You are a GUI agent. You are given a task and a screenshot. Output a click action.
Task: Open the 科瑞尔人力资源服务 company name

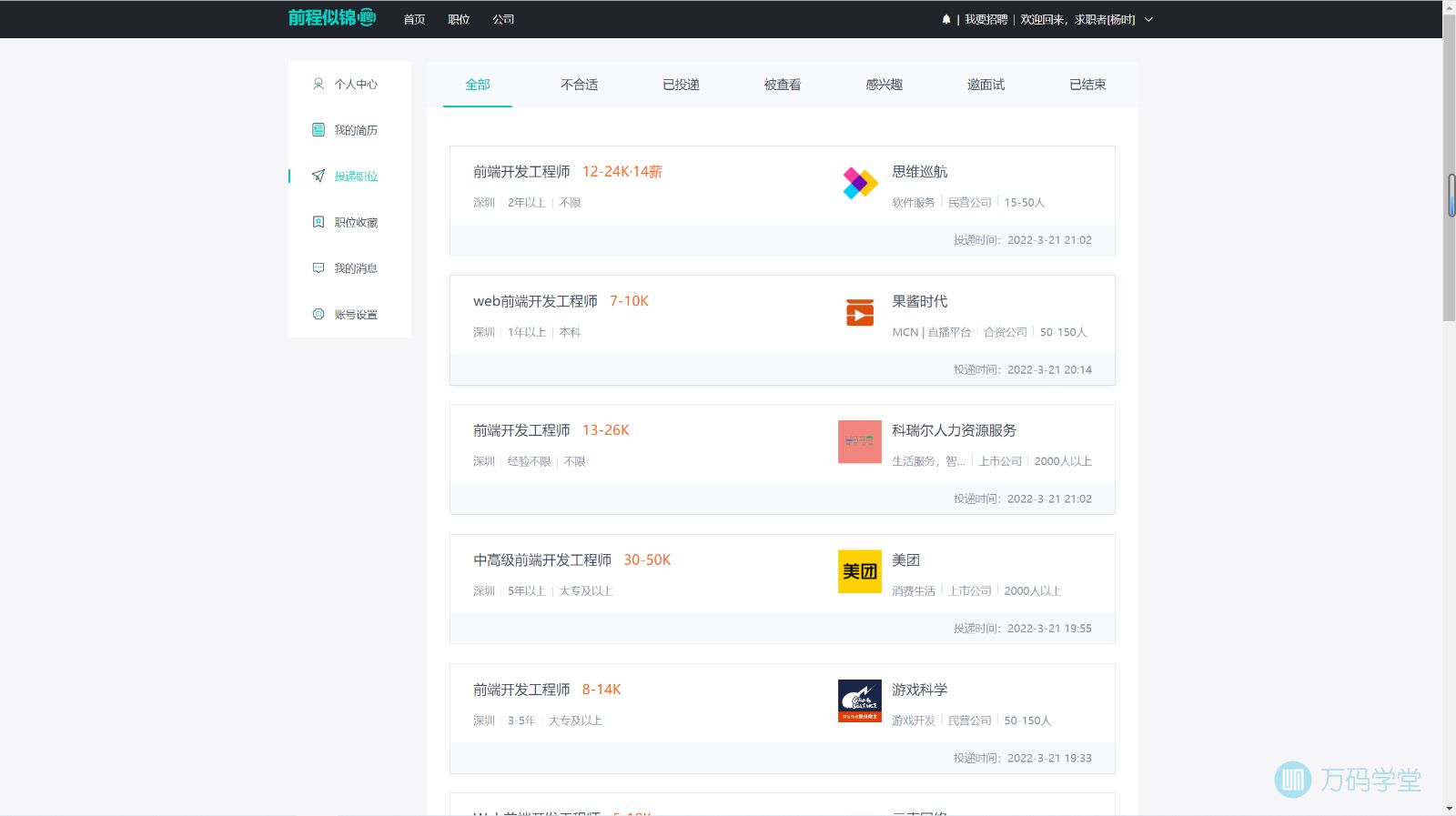(954, 430)
